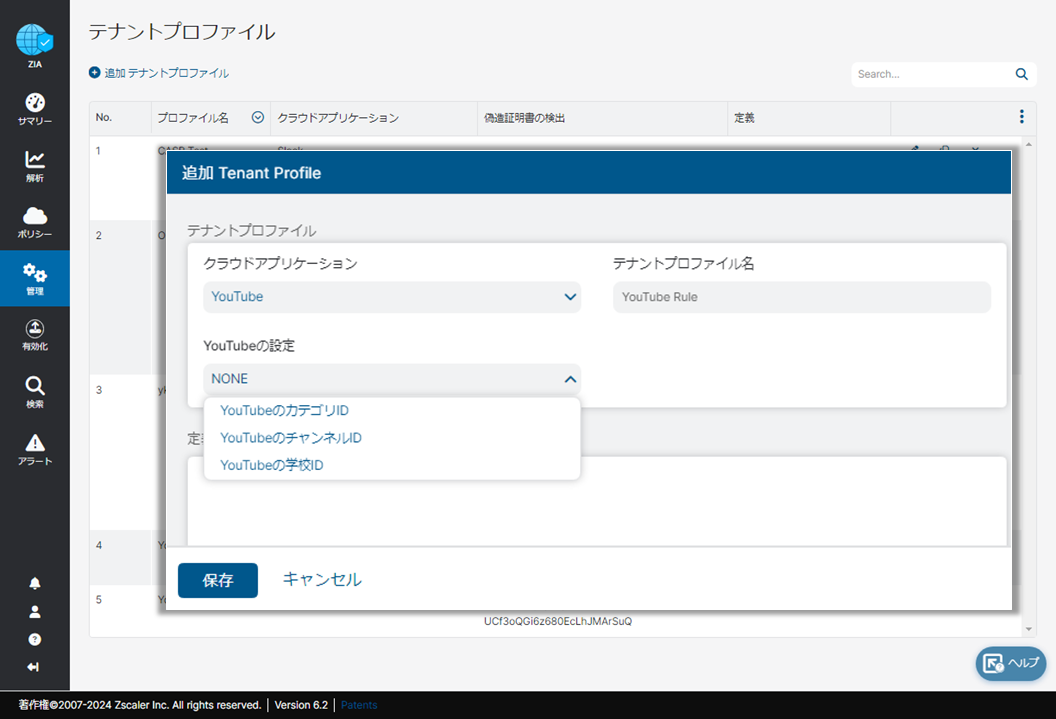Open the 有効化 activation icon
Screen dimensions: 1056x719
coord(35,329)
